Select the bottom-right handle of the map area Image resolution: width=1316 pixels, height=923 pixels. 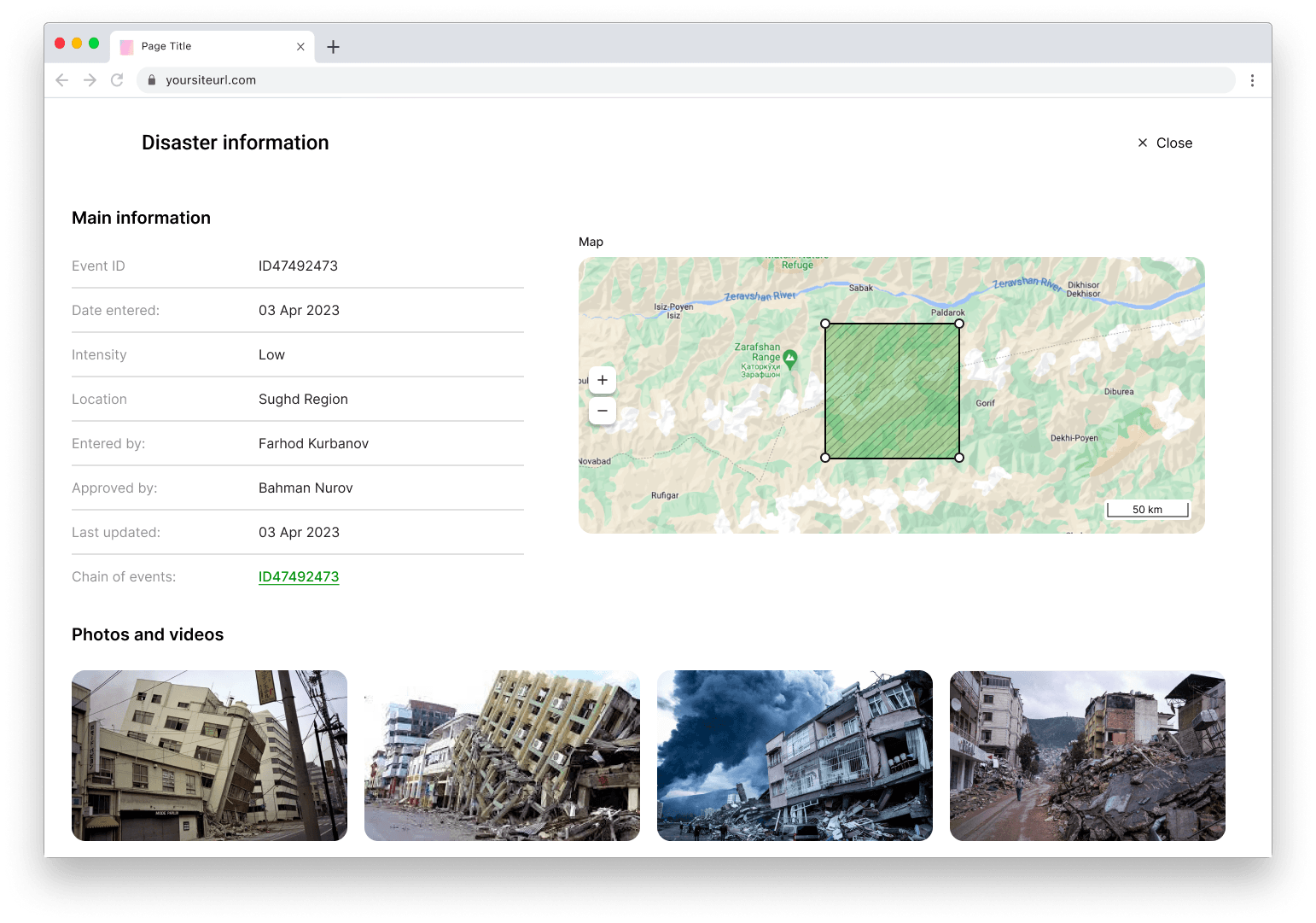(x=959, y=458)
